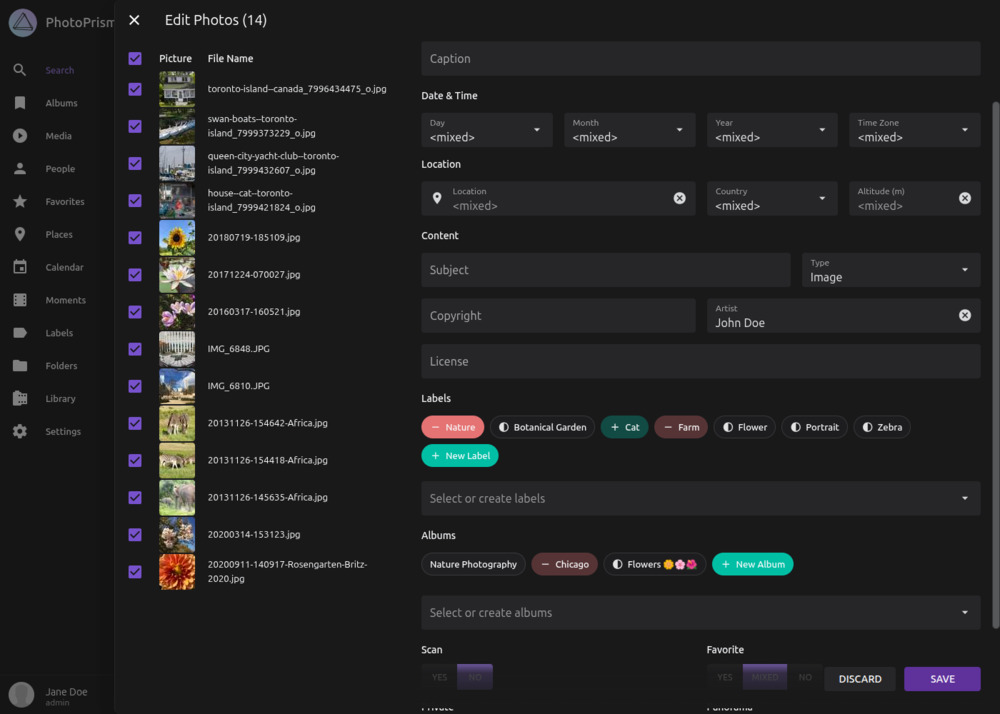Viewport: 1000px width, 714px height.
Task: Toggle the select-all checkbox beside Picture header
Action: [135, 59]
